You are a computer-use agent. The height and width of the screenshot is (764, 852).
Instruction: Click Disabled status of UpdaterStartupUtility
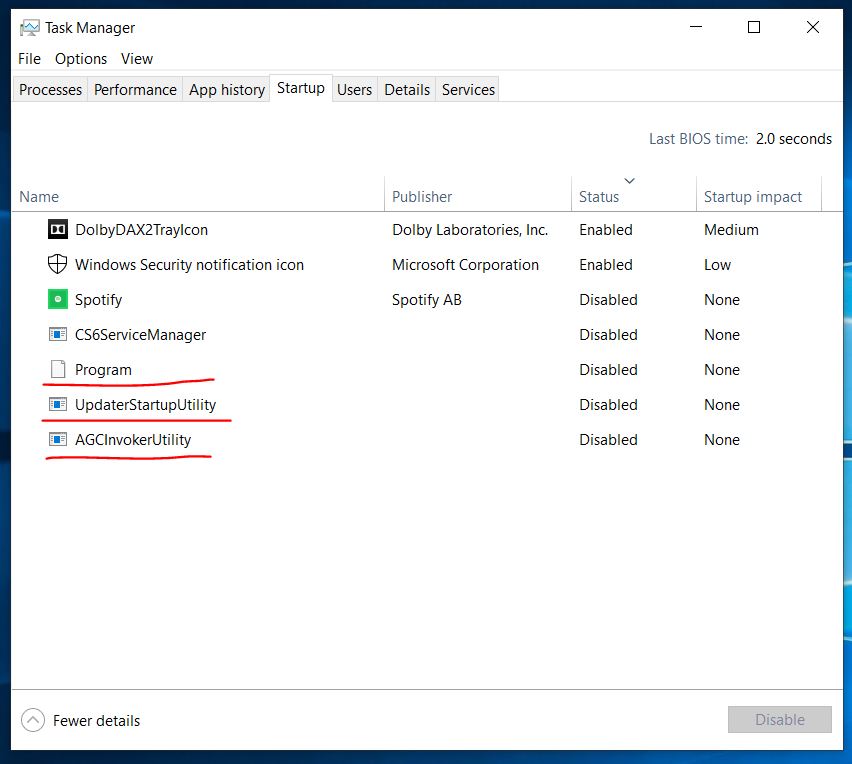(x=608, y=405)
